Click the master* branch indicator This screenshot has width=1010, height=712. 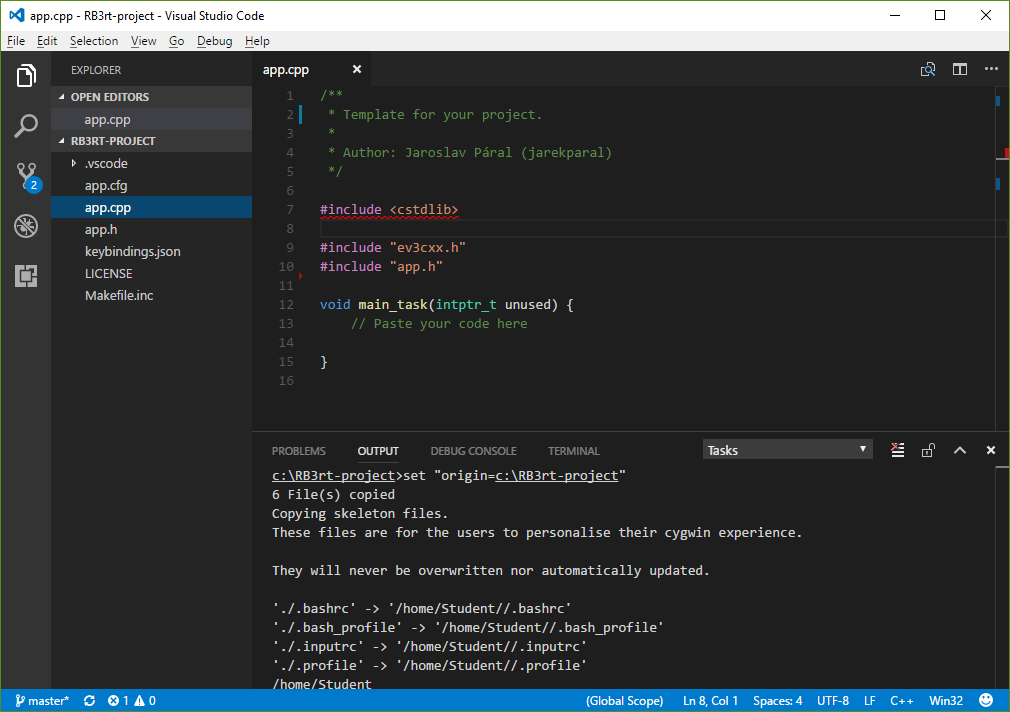pyautogui.click(x=42, y=700)
